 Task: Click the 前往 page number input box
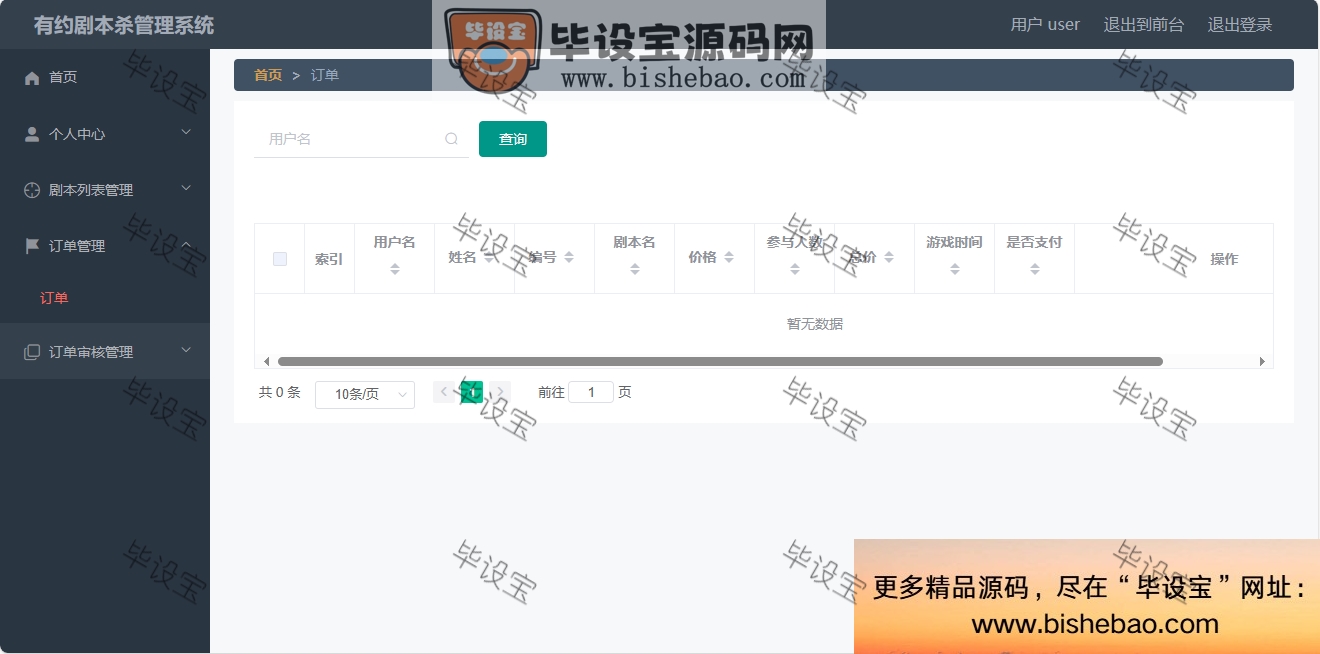(x=591, y=392)
